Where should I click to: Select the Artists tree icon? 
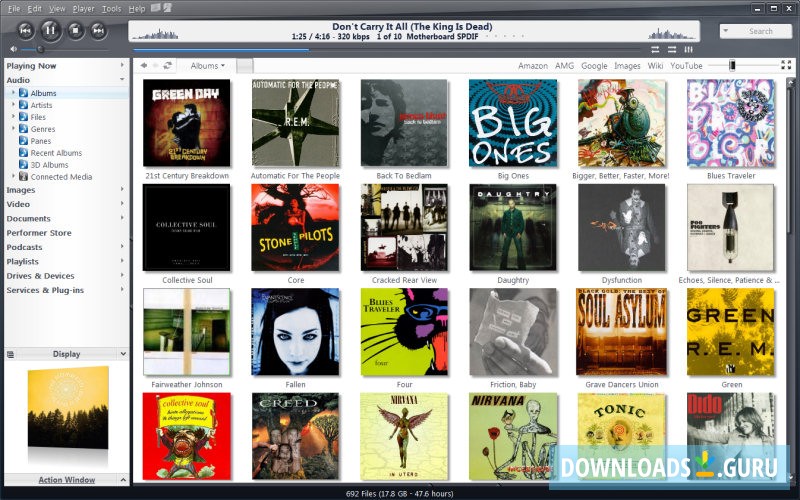[23, 105]
